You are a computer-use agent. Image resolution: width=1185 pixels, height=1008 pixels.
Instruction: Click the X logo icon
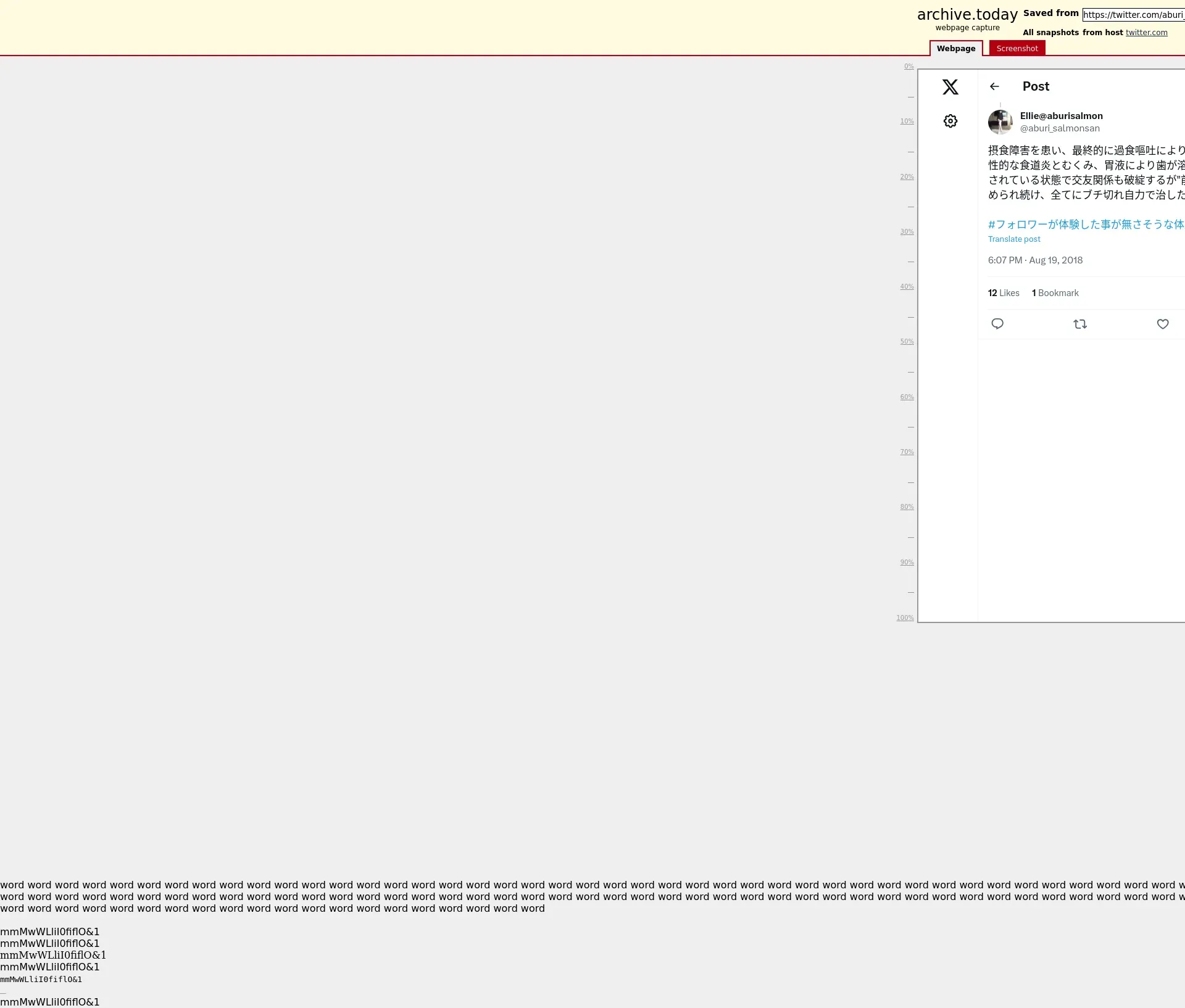click(x=950, y=87)
